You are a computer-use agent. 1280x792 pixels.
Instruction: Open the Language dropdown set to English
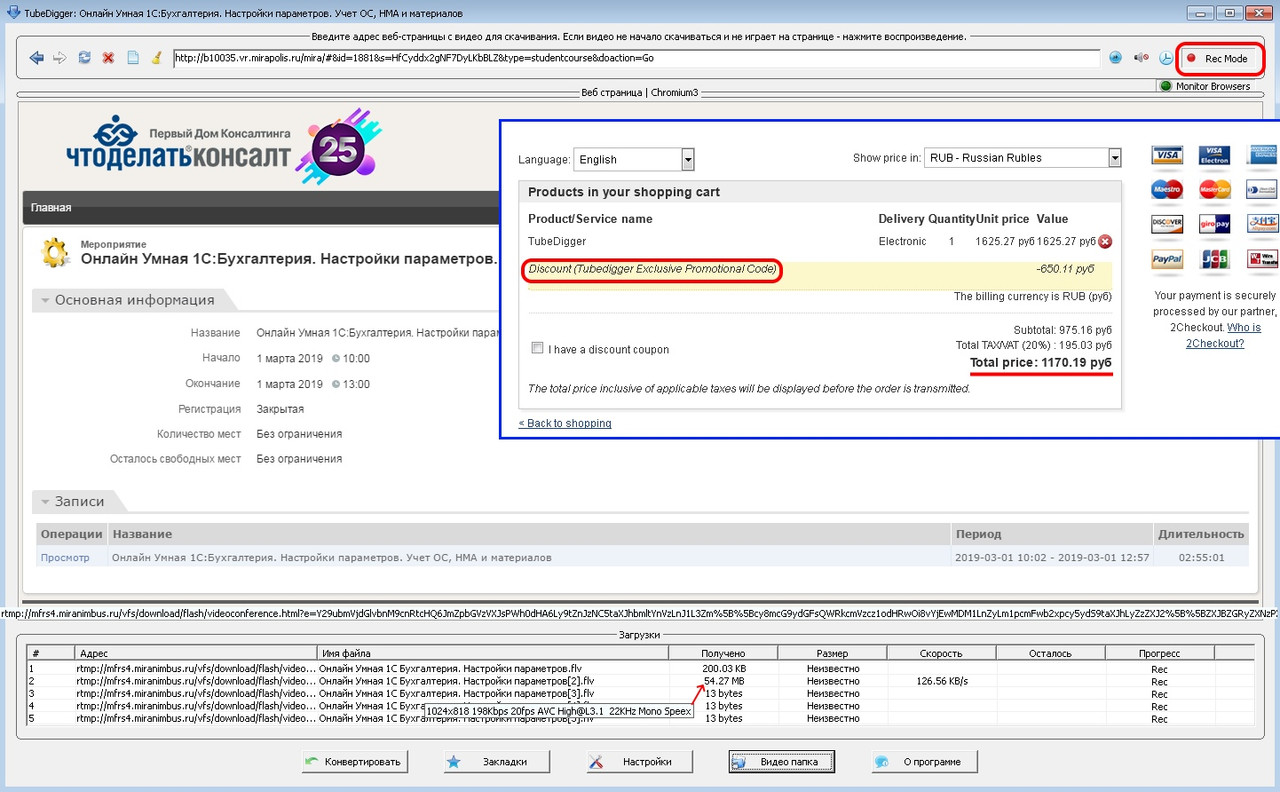(634, 159)
